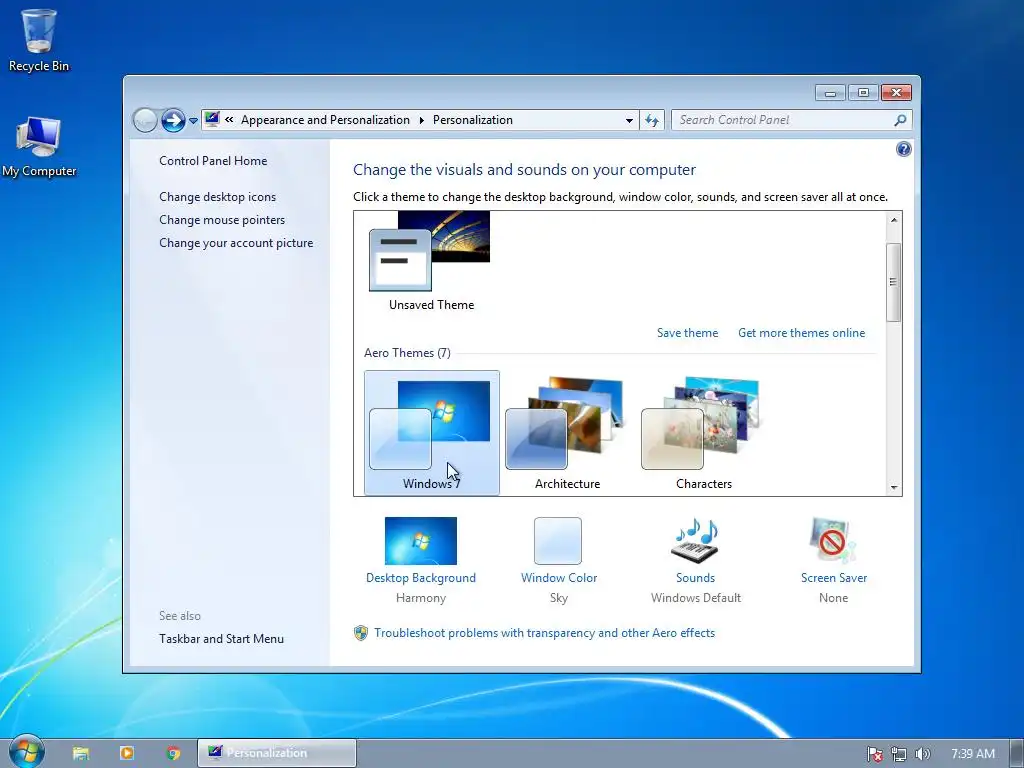The height and width of the screenshot is (768, 1024).
Task: Open the Action Center flag tray icon
Action: [x=874, y=754]
